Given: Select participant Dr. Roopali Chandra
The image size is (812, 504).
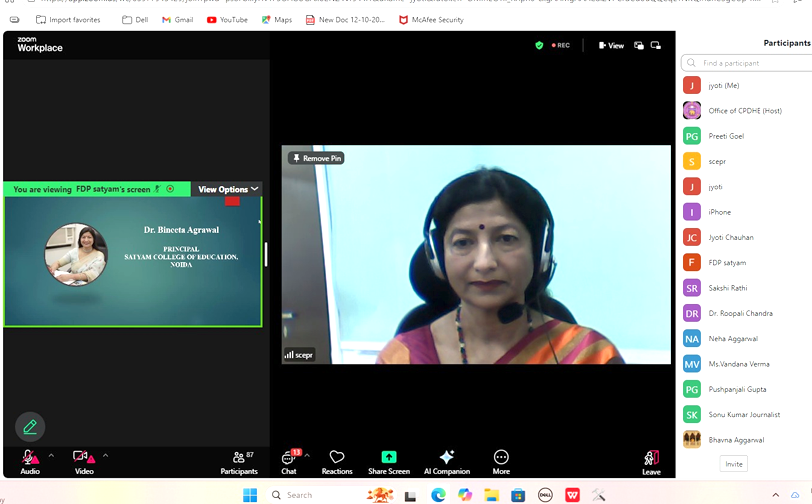Looking at the screenshot, I should [746, 313].
